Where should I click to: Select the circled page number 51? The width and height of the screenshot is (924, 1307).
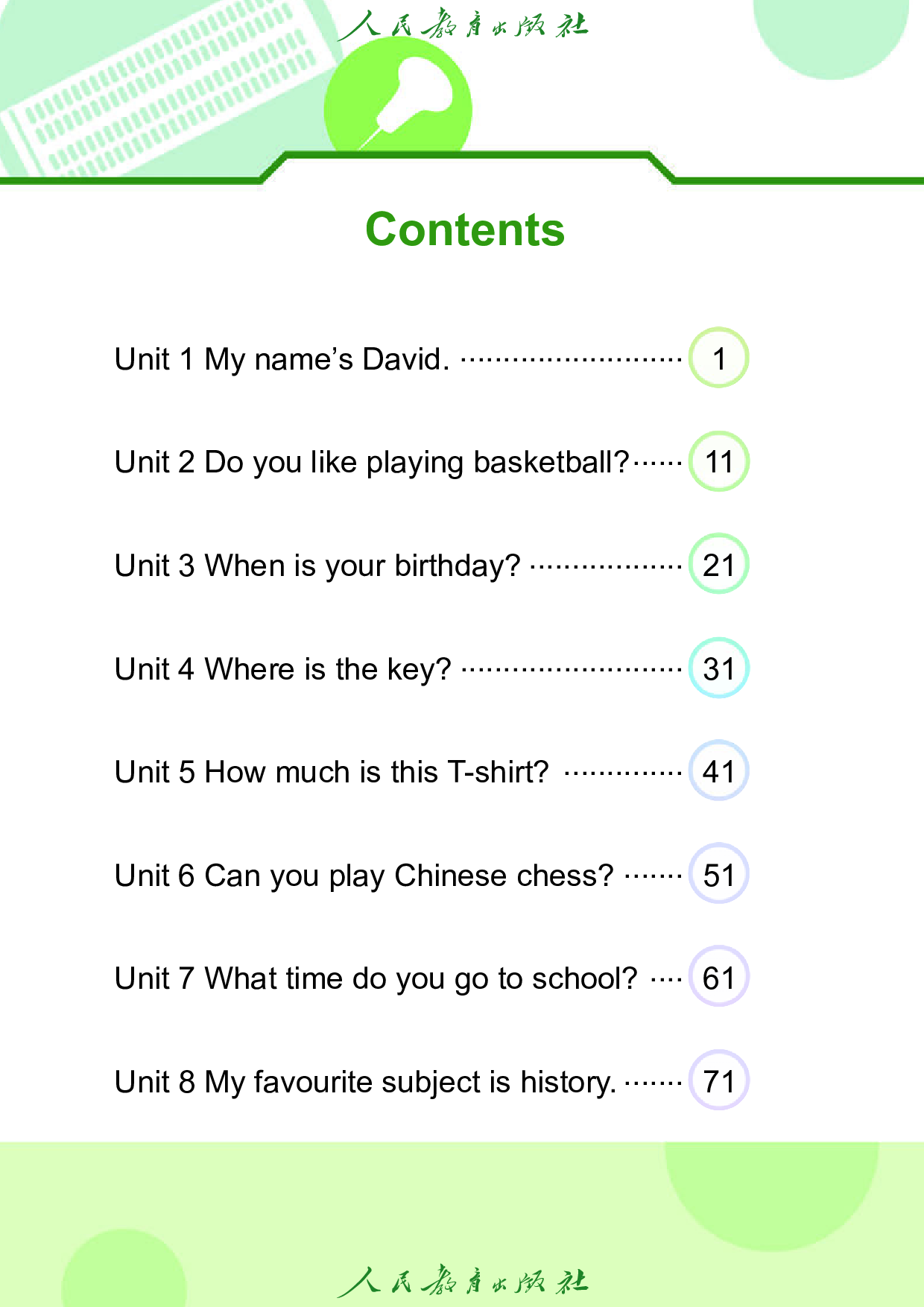point(718,875)
